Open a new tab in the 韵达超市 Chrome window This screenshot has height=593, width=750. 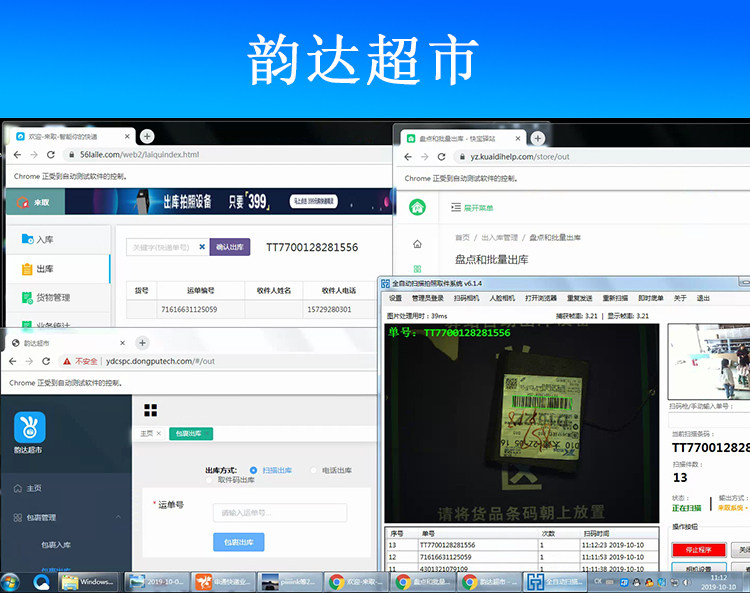[142, 343]
